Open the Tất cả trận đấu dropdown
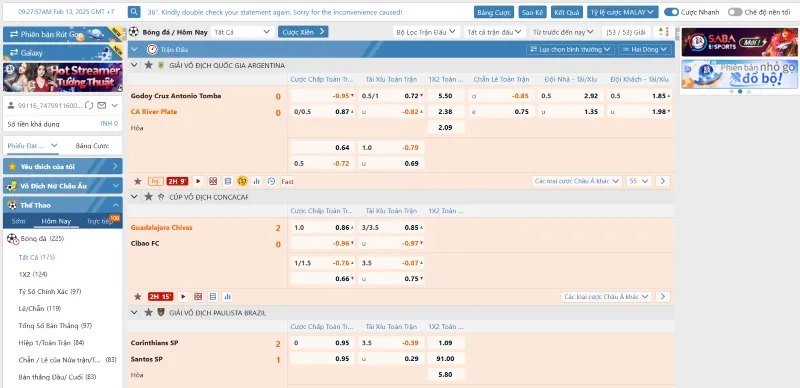The height and width of the screenshot is (388, 800). coord(494,32)
